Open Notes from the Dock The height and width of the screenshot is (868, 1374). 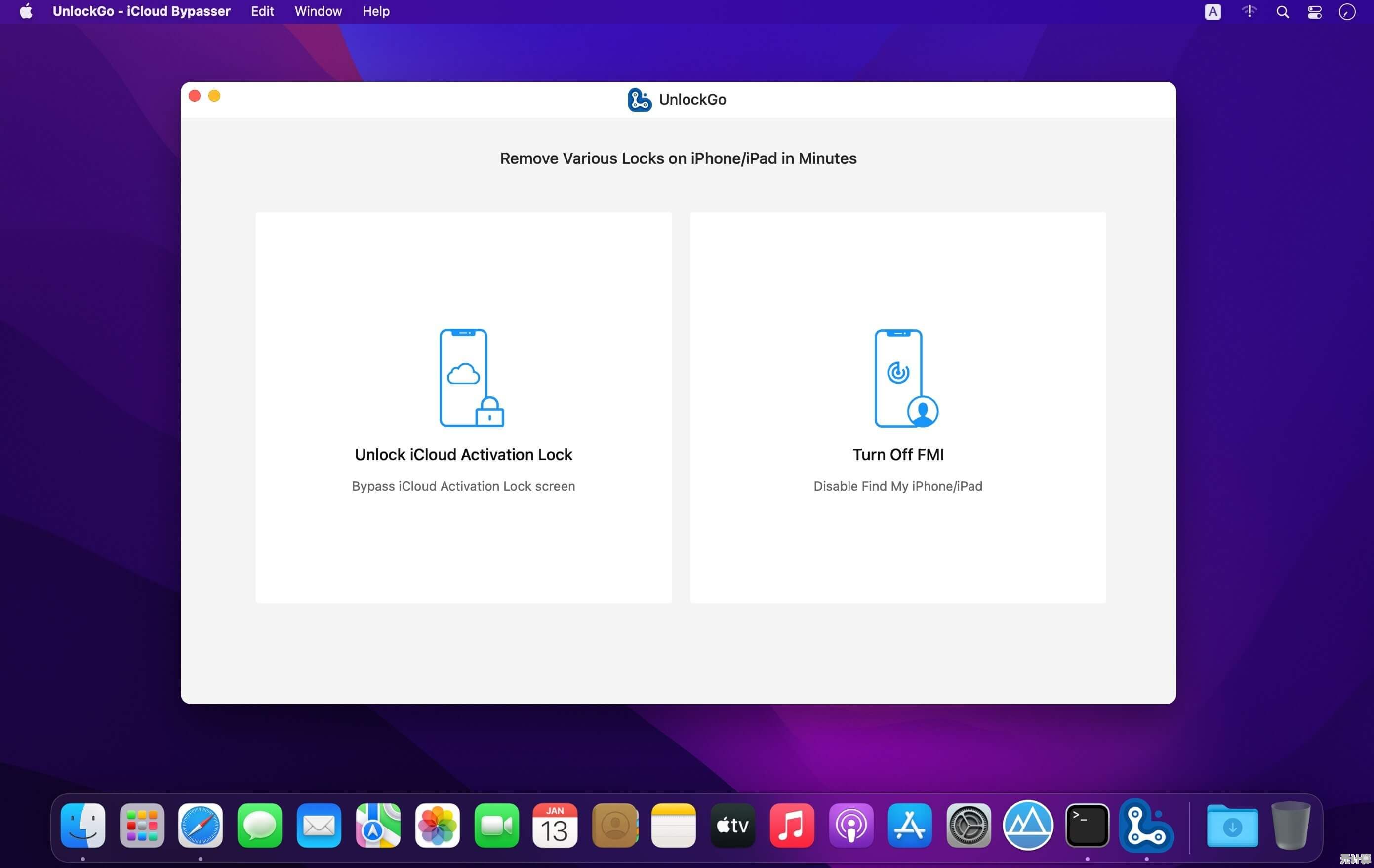pos(673,825)
